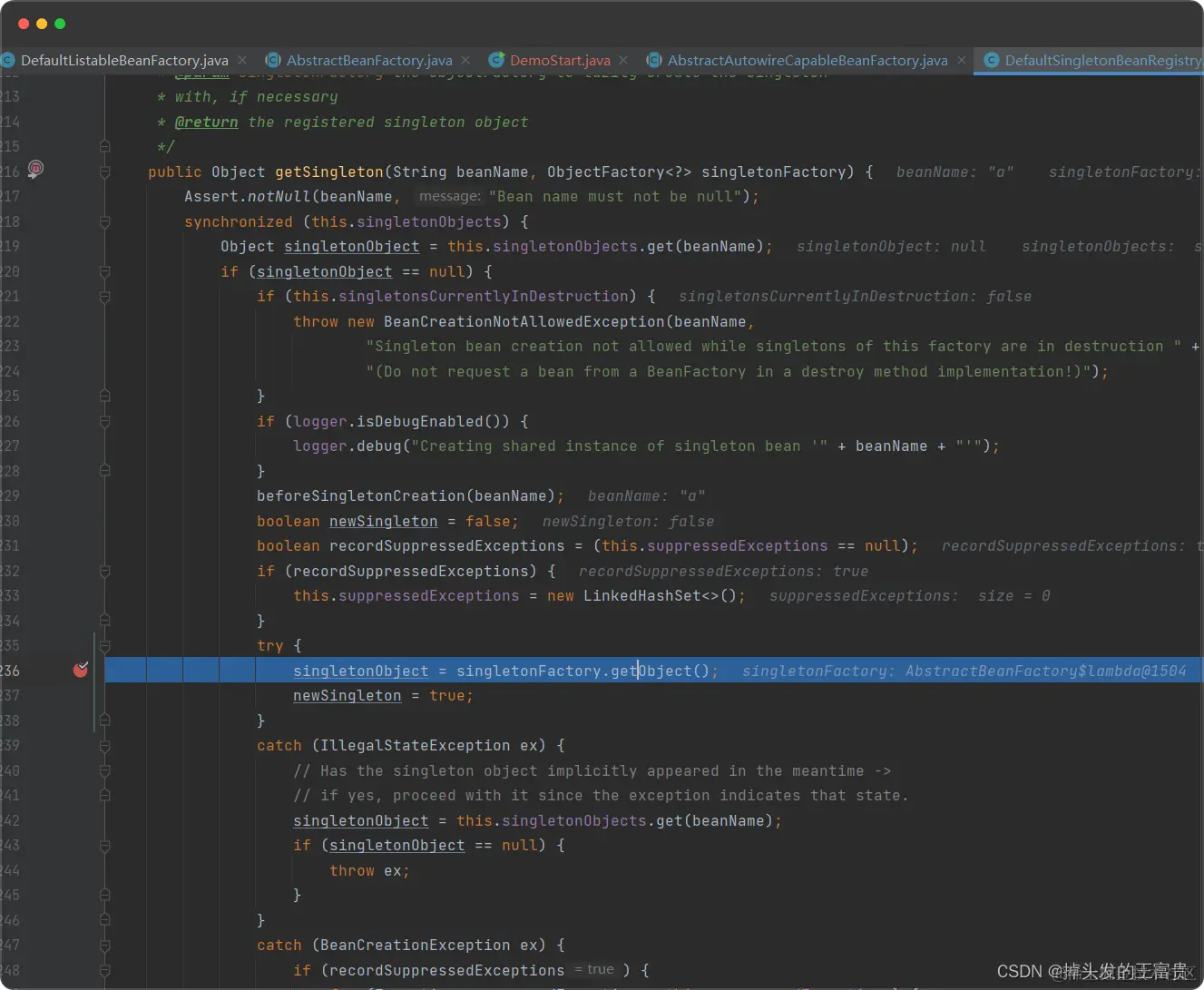This screenshot has height=990, width=1204.
Task: Close the DemoStart.java tab
Action: [x=623, y=60]
